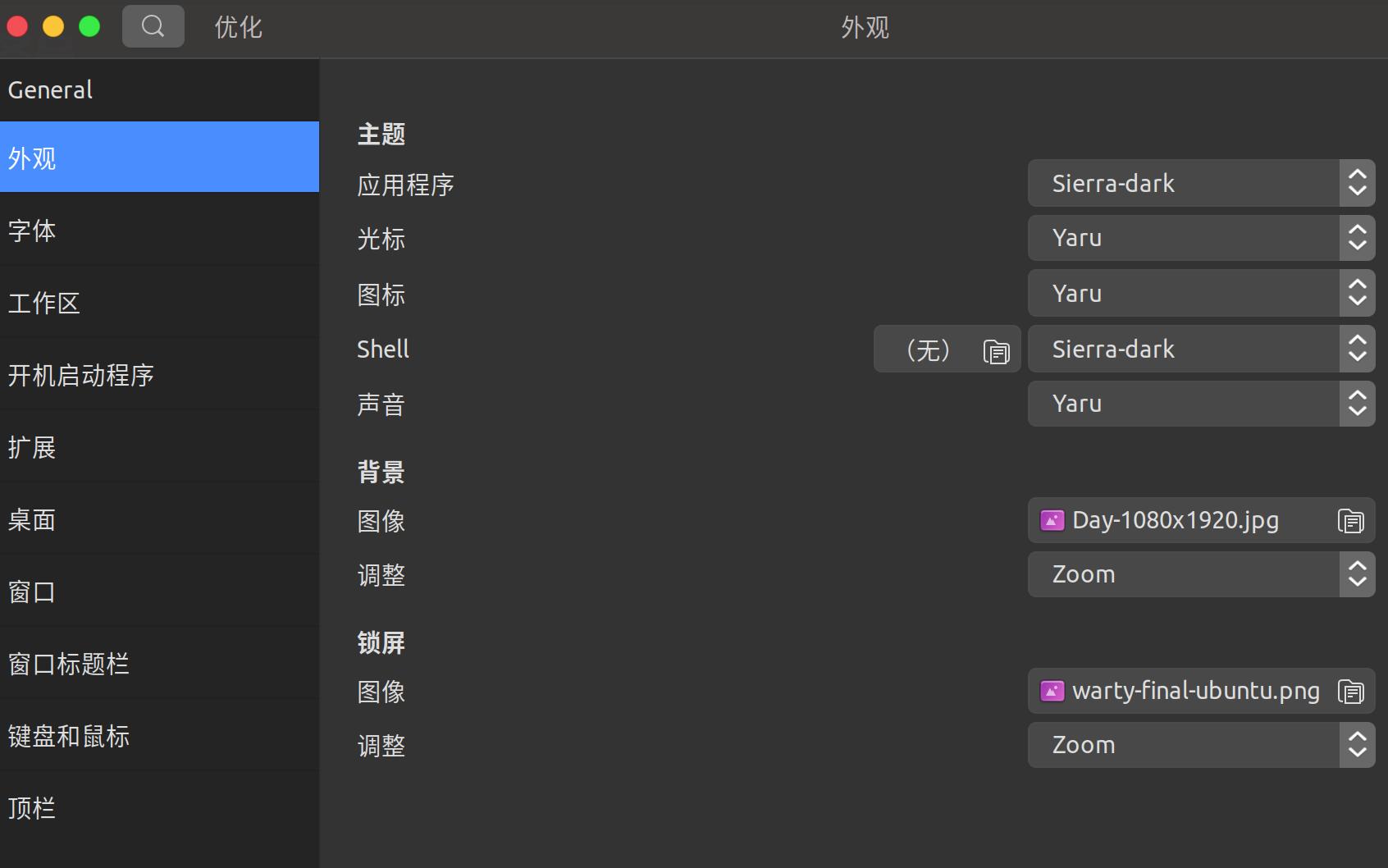Click the 锁屏 section heading
1388x868 pixels.
click(381, 642)
